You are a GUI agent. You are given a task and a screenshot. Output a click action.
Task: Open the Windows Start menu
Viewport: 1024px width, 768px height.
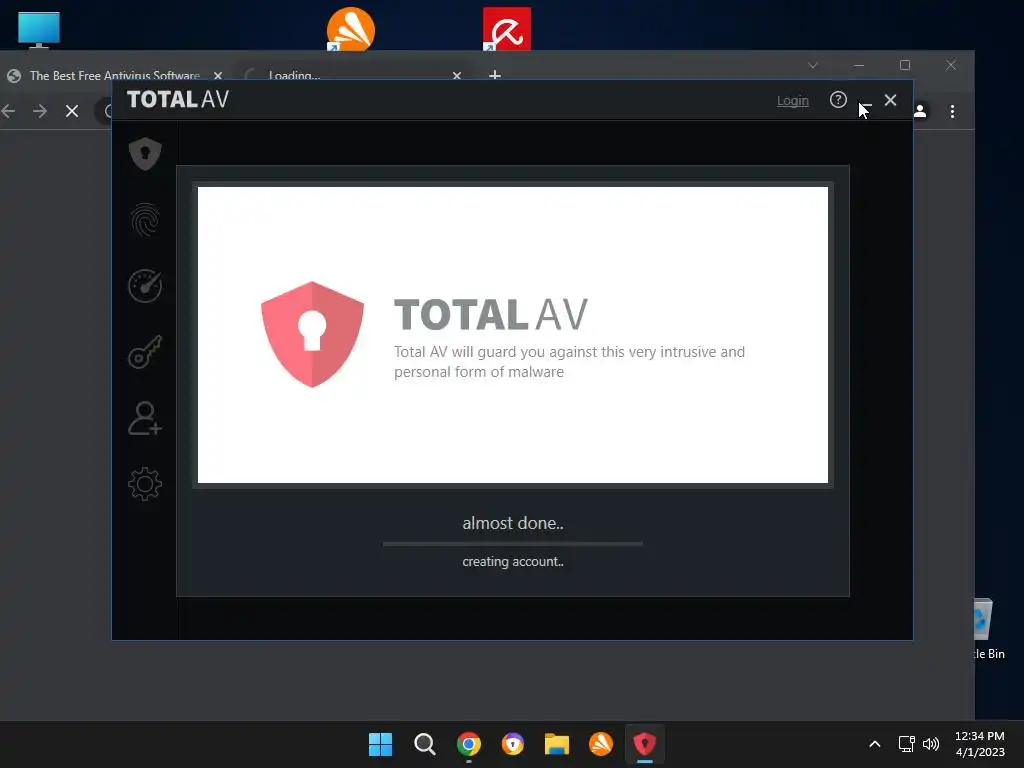(380, 744)
